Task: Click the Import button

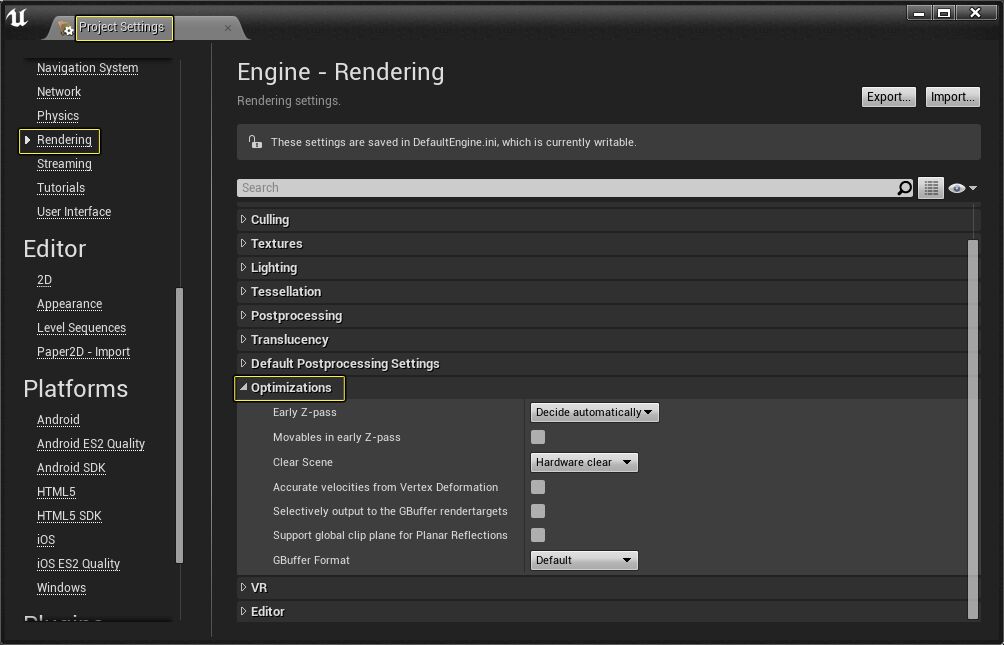Action: pyautogui.click(x=952, y=96)
